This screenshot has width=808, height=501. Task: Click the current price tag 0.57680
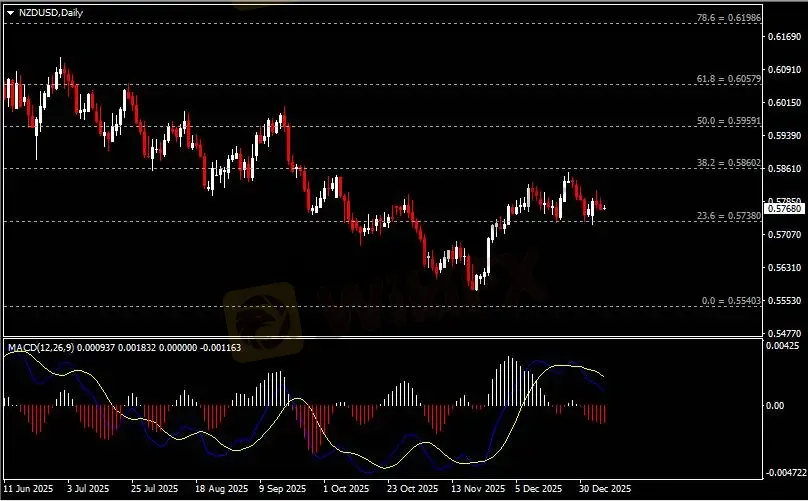coord(784,209)
